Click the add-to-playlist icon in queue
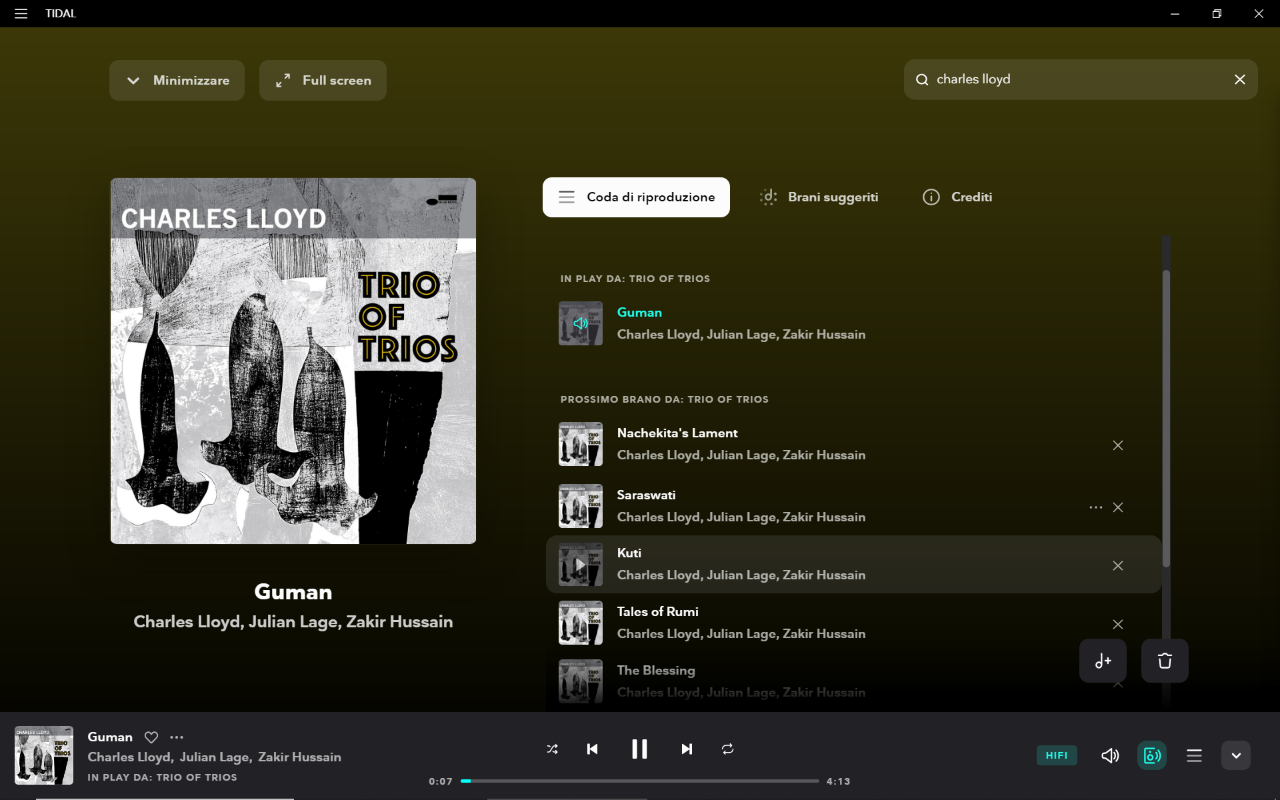This screenshot has width=1280, height=800. pyautogui.click(x=1103, y=661)
